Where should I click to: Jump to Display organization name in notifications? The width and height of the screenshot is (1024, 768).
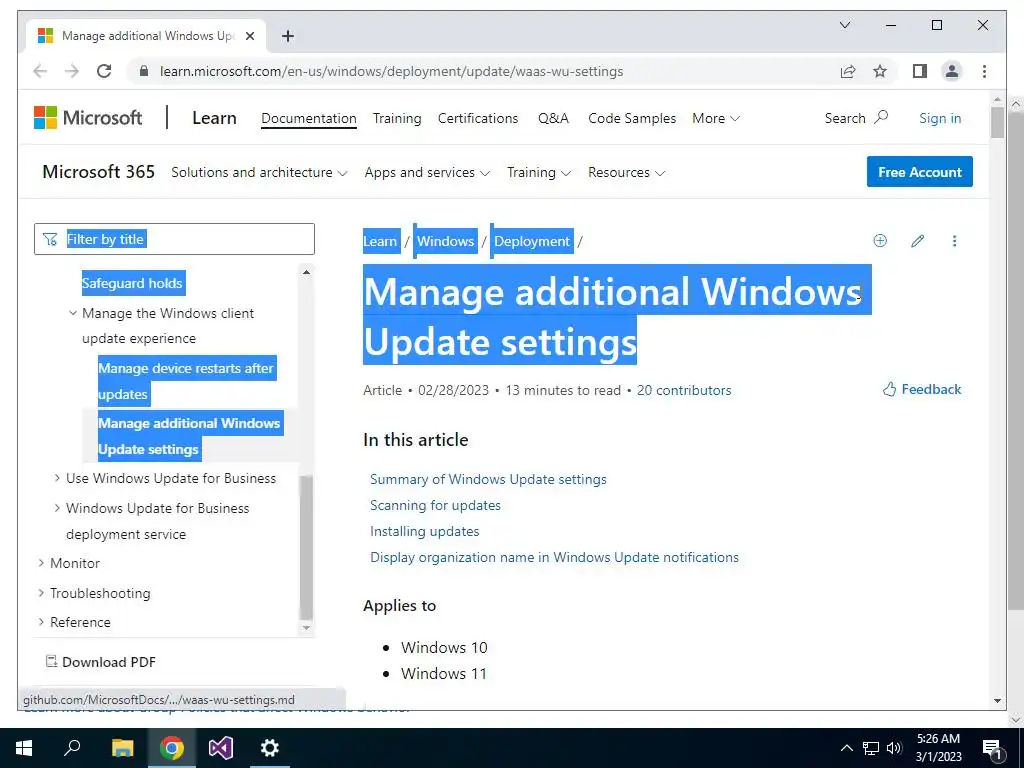point(554,557)
